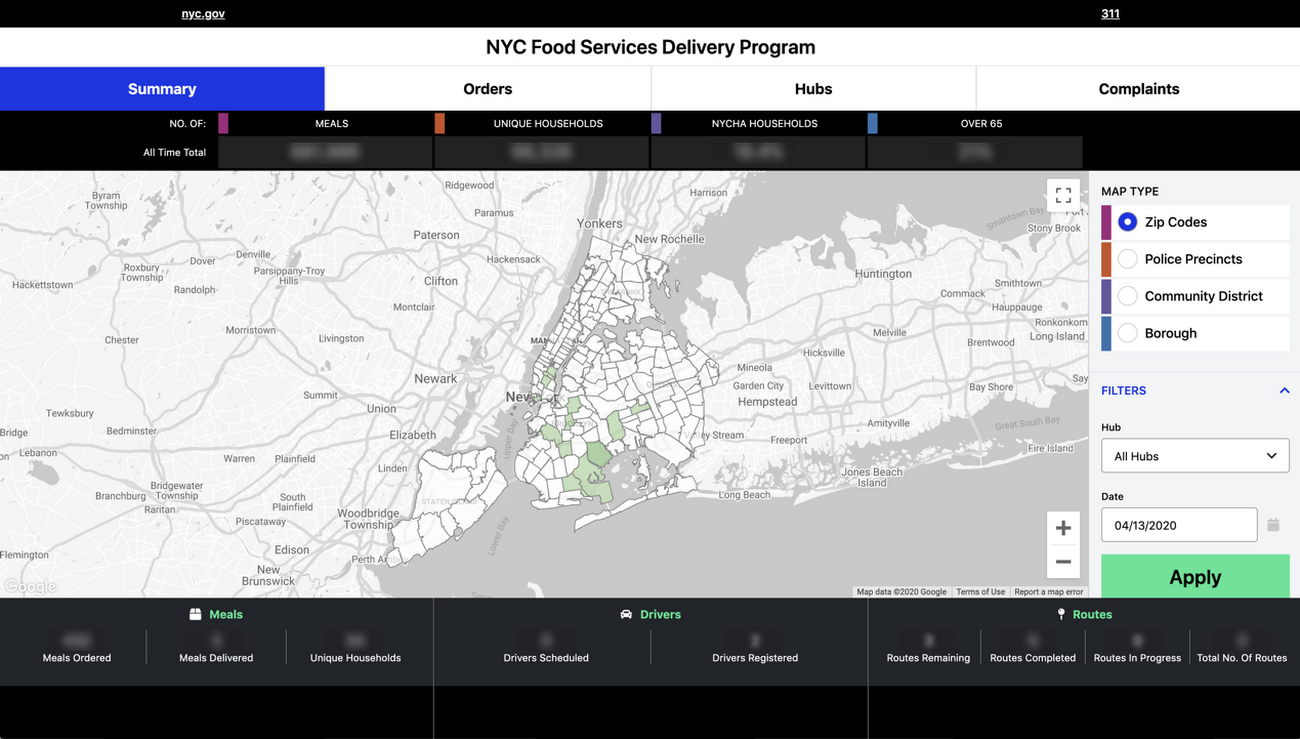Click the NYC Food Services Delivery Program title

coord(650,47)
